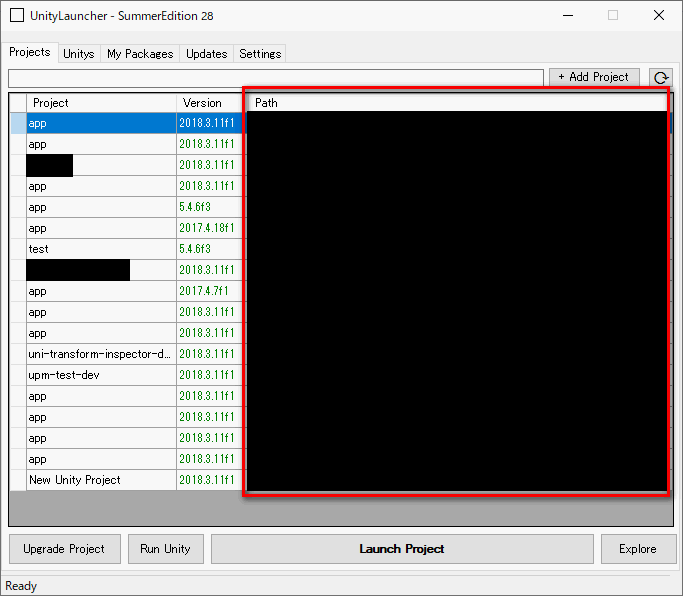This screenshot has height=596, width=683.
Task: Click the Run Unity button
Action: (166, 549)
